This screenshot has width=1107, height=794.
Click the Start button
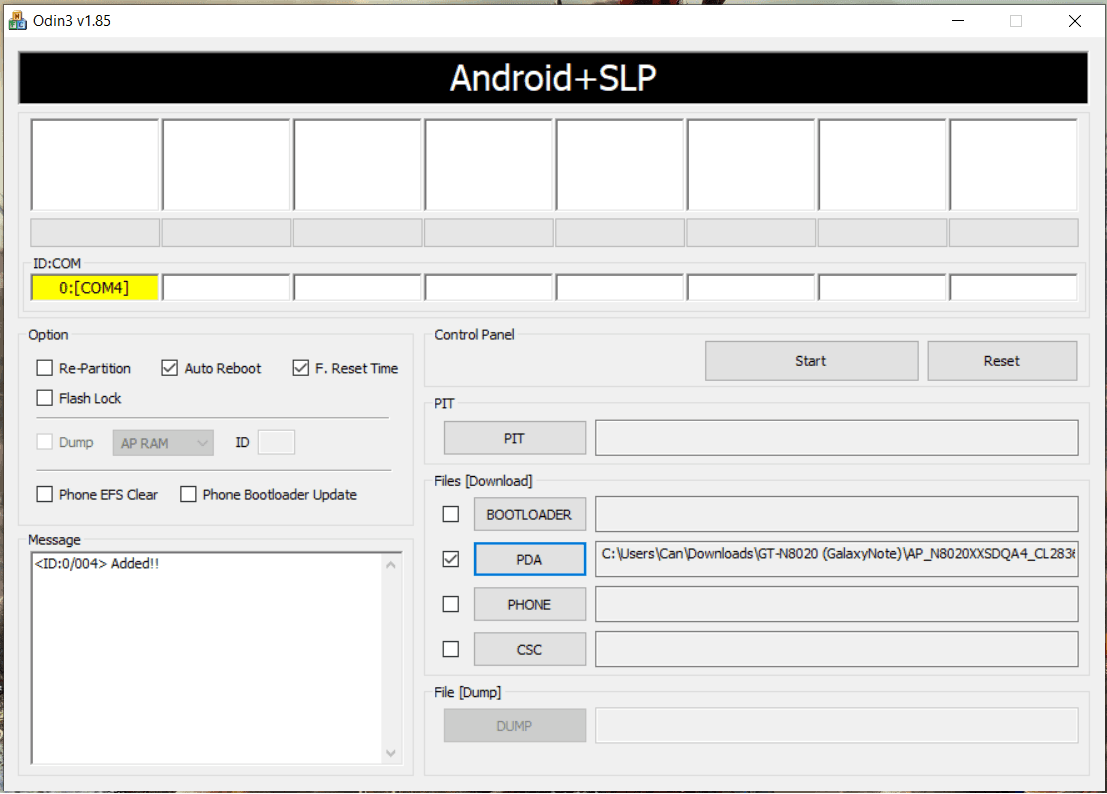pos(811,361)
